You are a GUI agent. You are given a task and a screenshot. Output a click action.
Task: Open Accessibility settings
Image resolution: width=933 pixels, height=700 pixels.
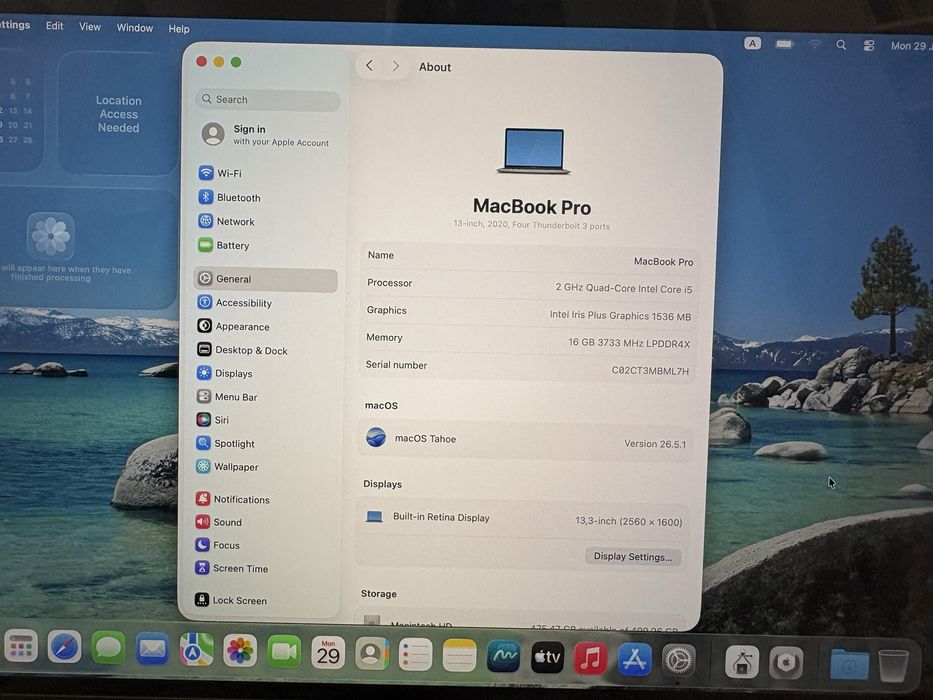coord(234,303)
